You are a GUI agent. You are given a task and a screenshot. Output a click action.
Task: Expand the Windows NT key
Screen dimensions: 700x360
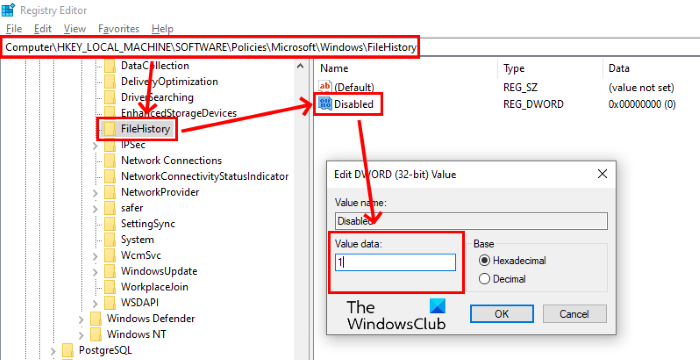81,335
